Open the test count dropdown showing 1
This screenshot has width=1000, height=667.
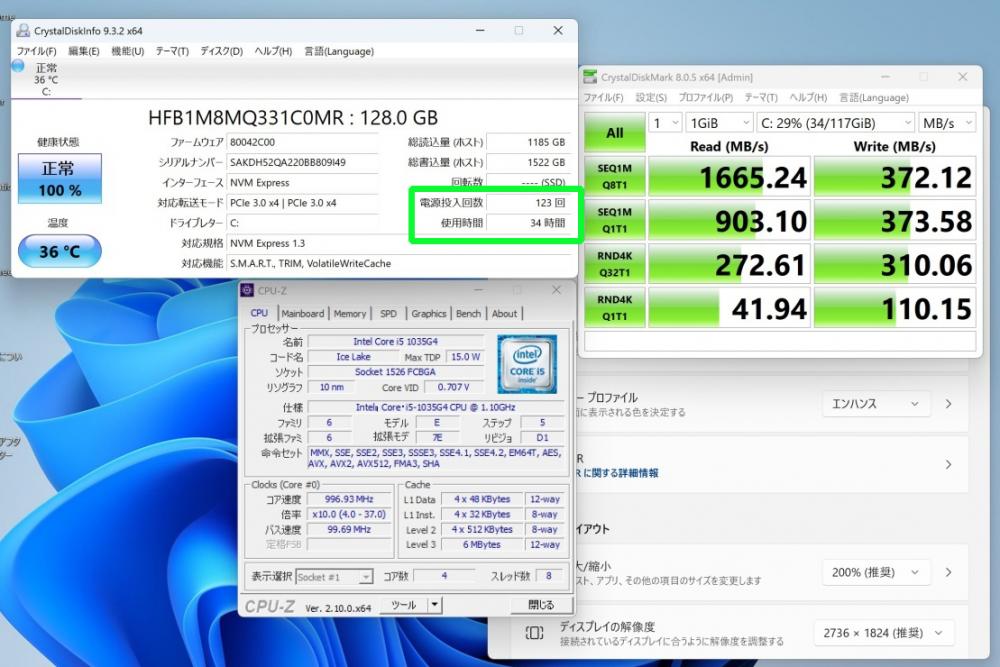click(665, 123)
